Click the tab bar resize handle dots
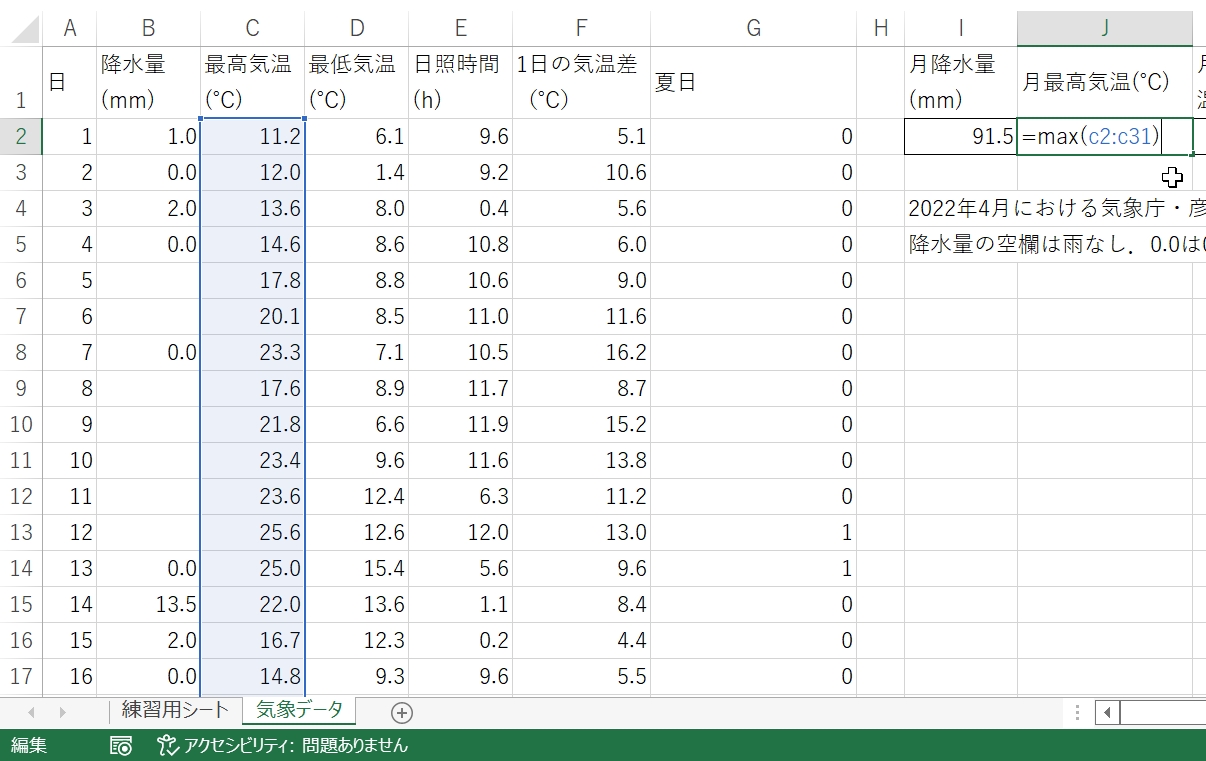Image resolution: width=1206 pixels, height=761 pixels. point(1077,712)
